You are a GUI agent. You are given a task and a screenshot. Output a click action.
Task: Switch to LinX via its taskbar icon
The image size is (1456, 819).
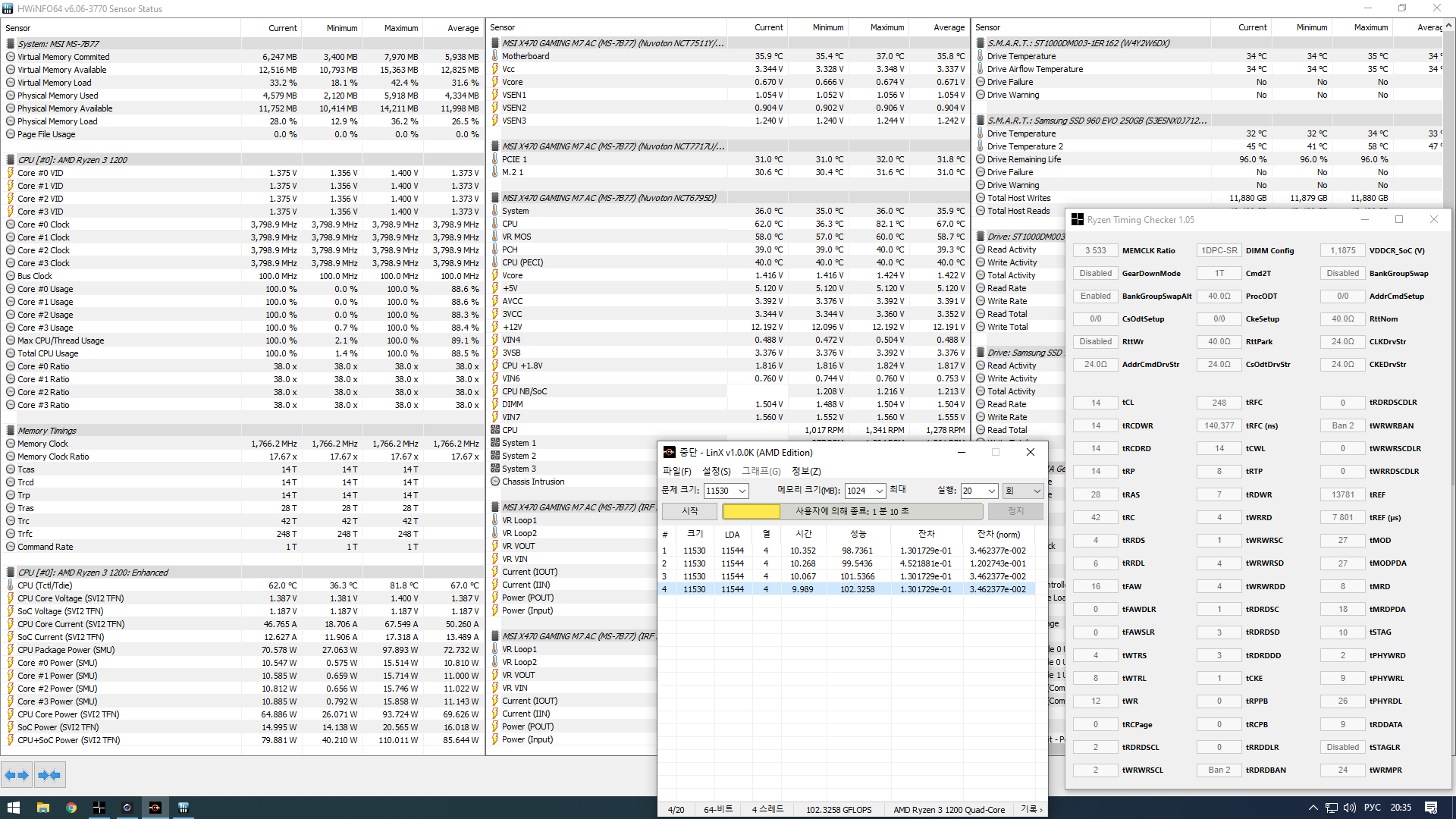(155, 808)
